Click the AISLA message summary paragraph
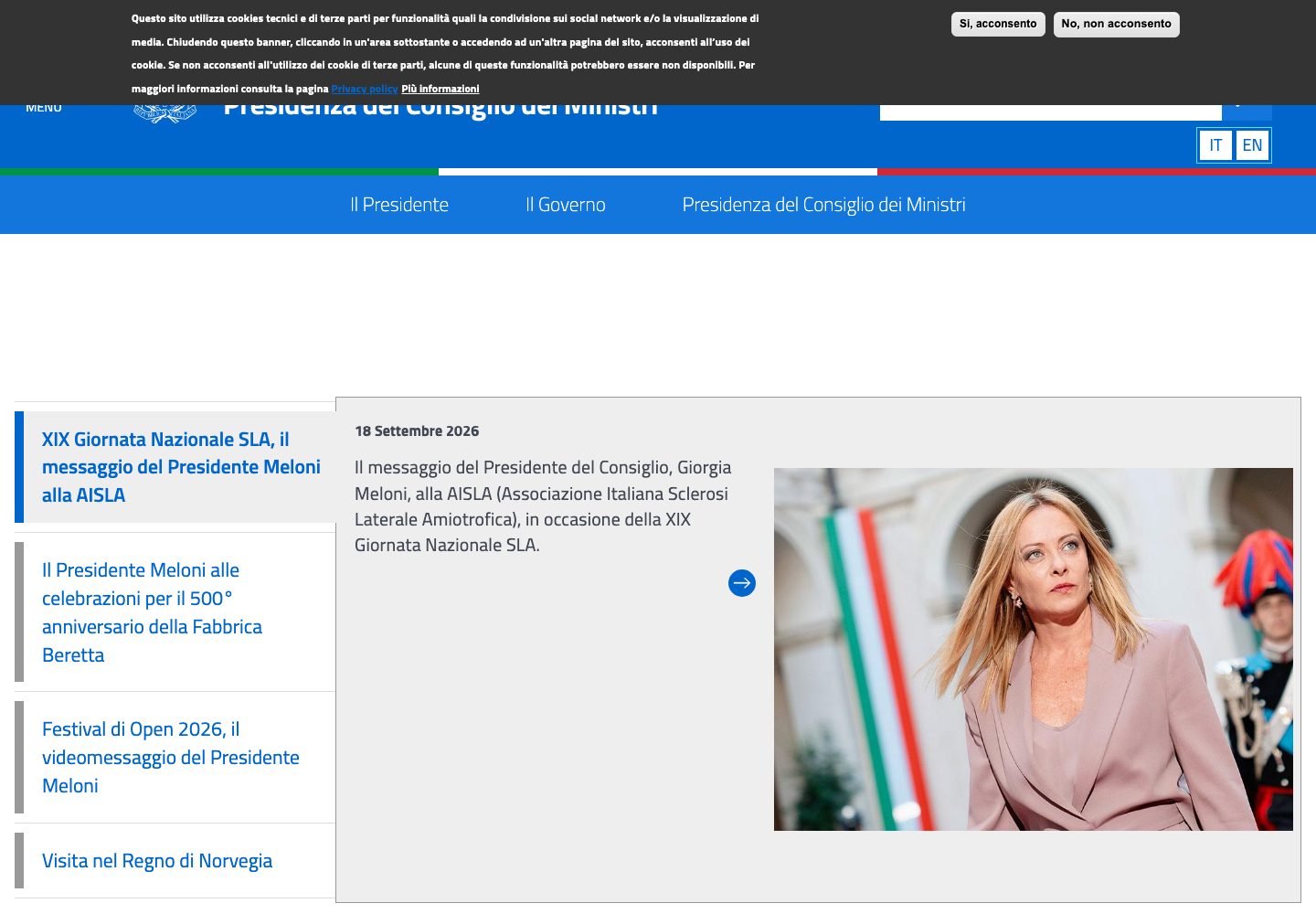This screenshot has width=1316, height=914. 543,506
